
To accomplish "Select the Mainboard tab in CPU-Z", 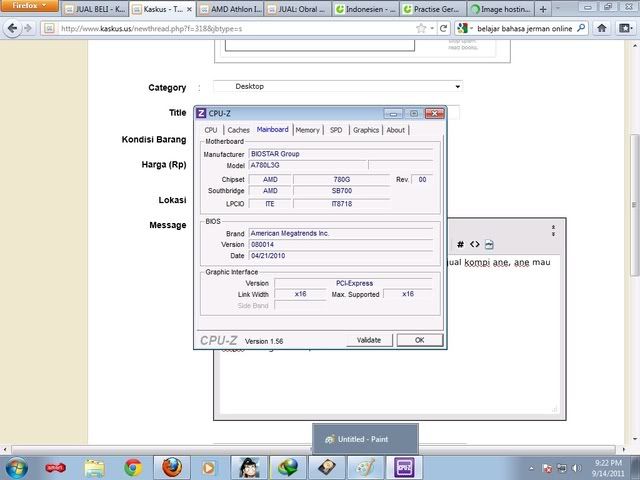I will (x=273, y=129).
